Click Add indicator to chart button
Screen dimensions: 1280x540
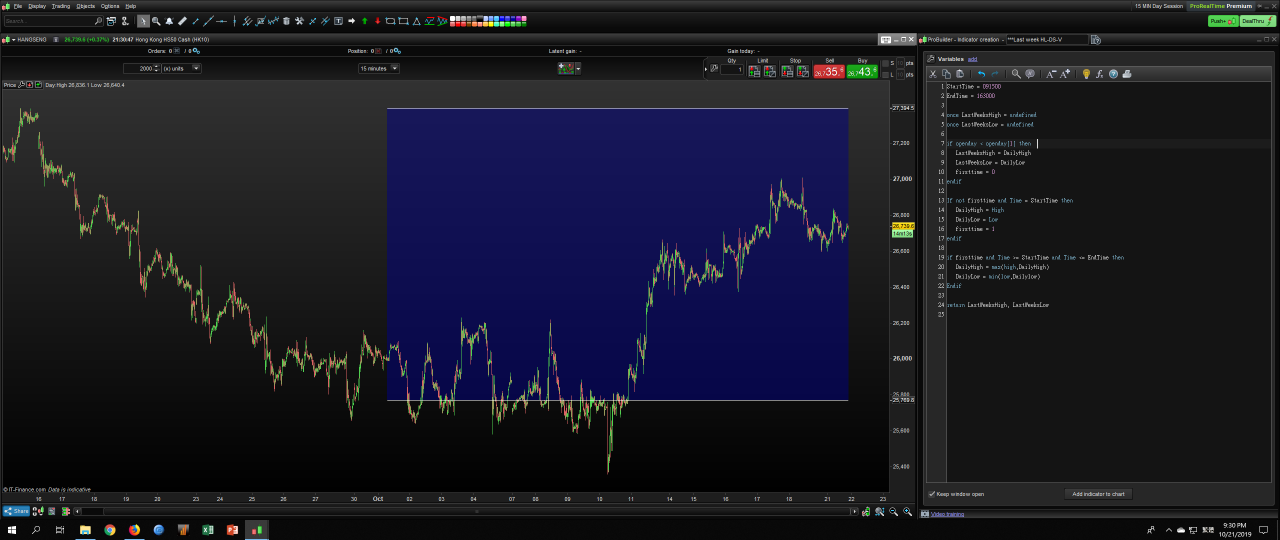1098,494
